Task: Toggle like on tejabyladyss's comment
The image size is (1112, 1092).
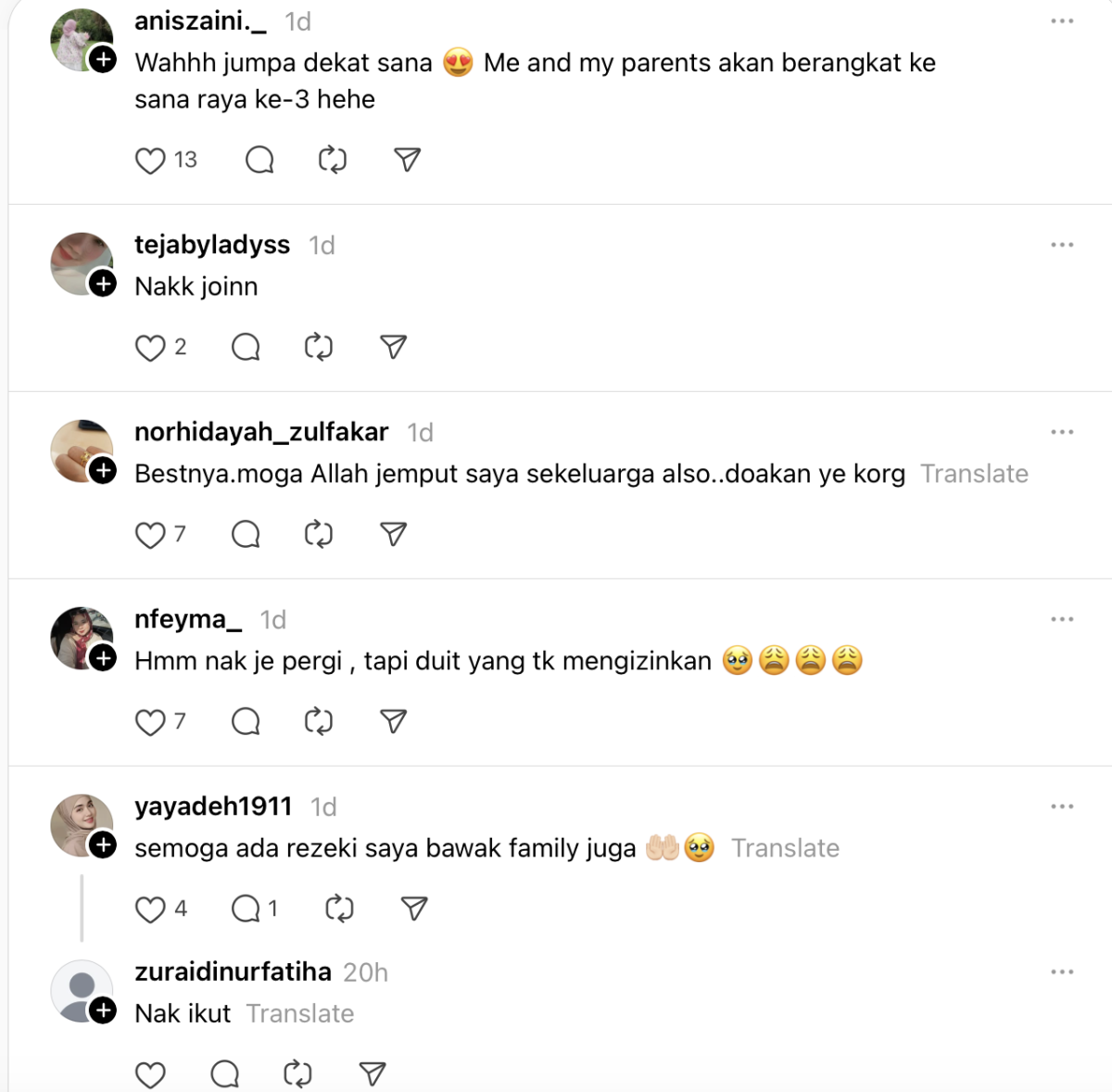Action: point(150,348)
